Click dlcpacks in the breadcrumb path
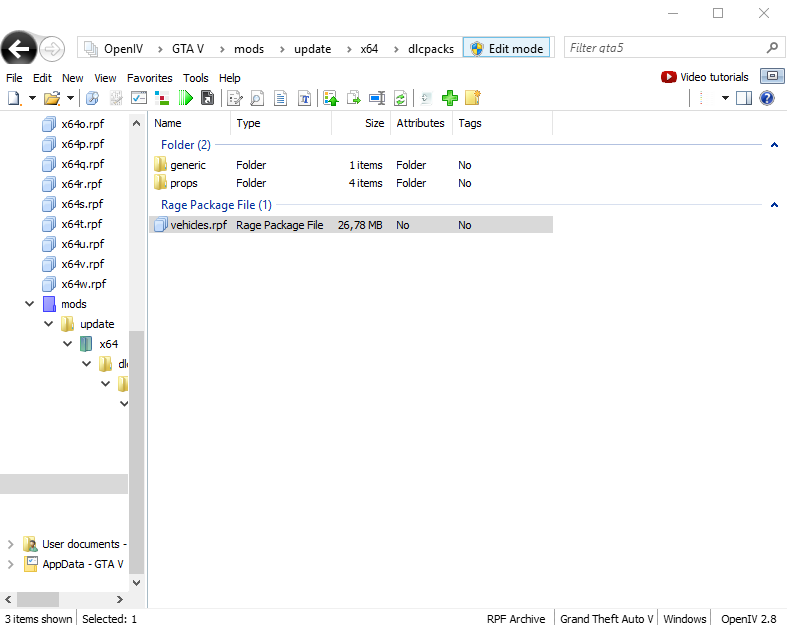The image size is (787, 629). point(431,49)
